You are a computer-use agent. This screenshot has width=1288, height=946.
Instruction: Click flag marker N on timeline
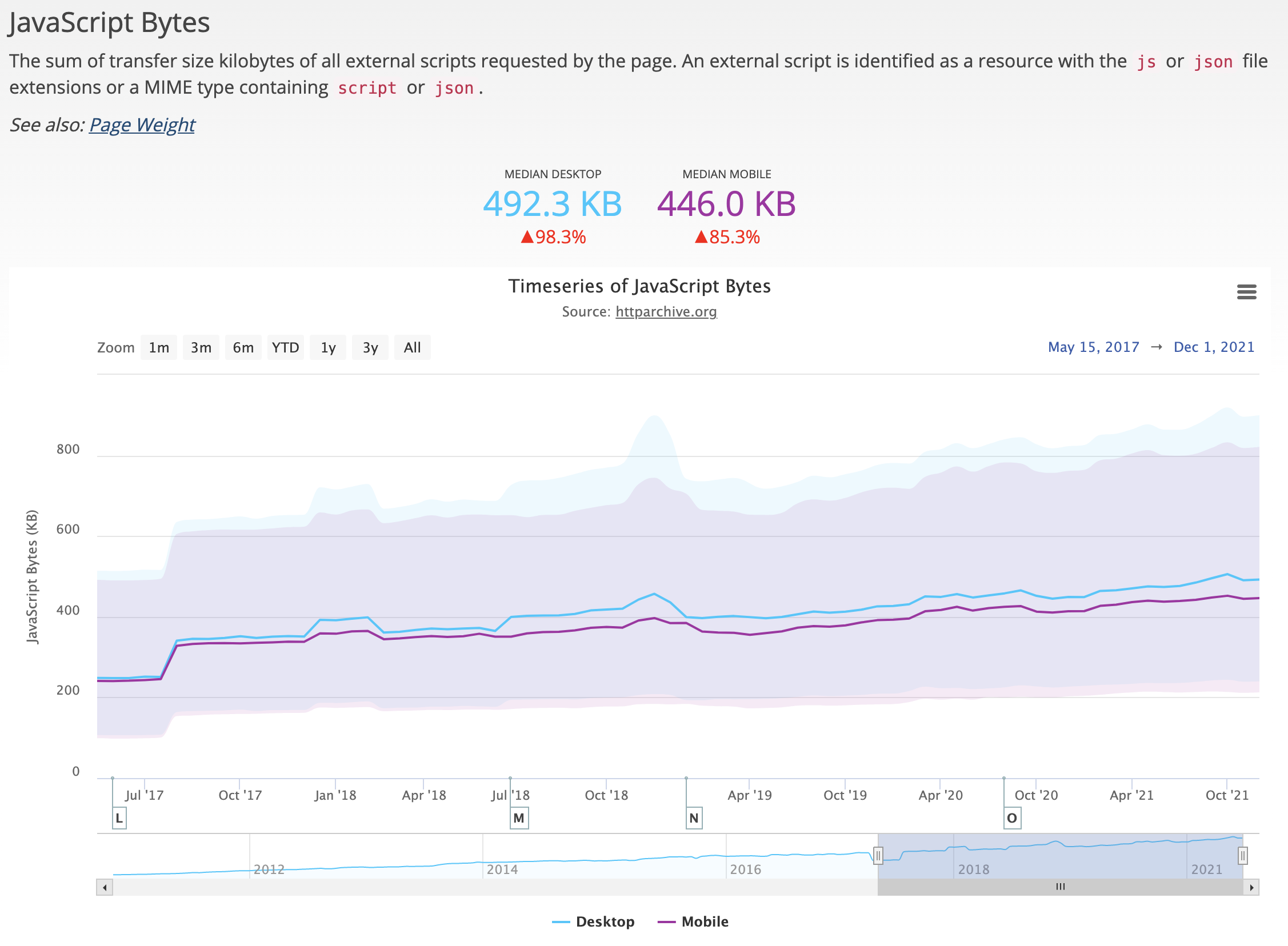pos(694,817)
